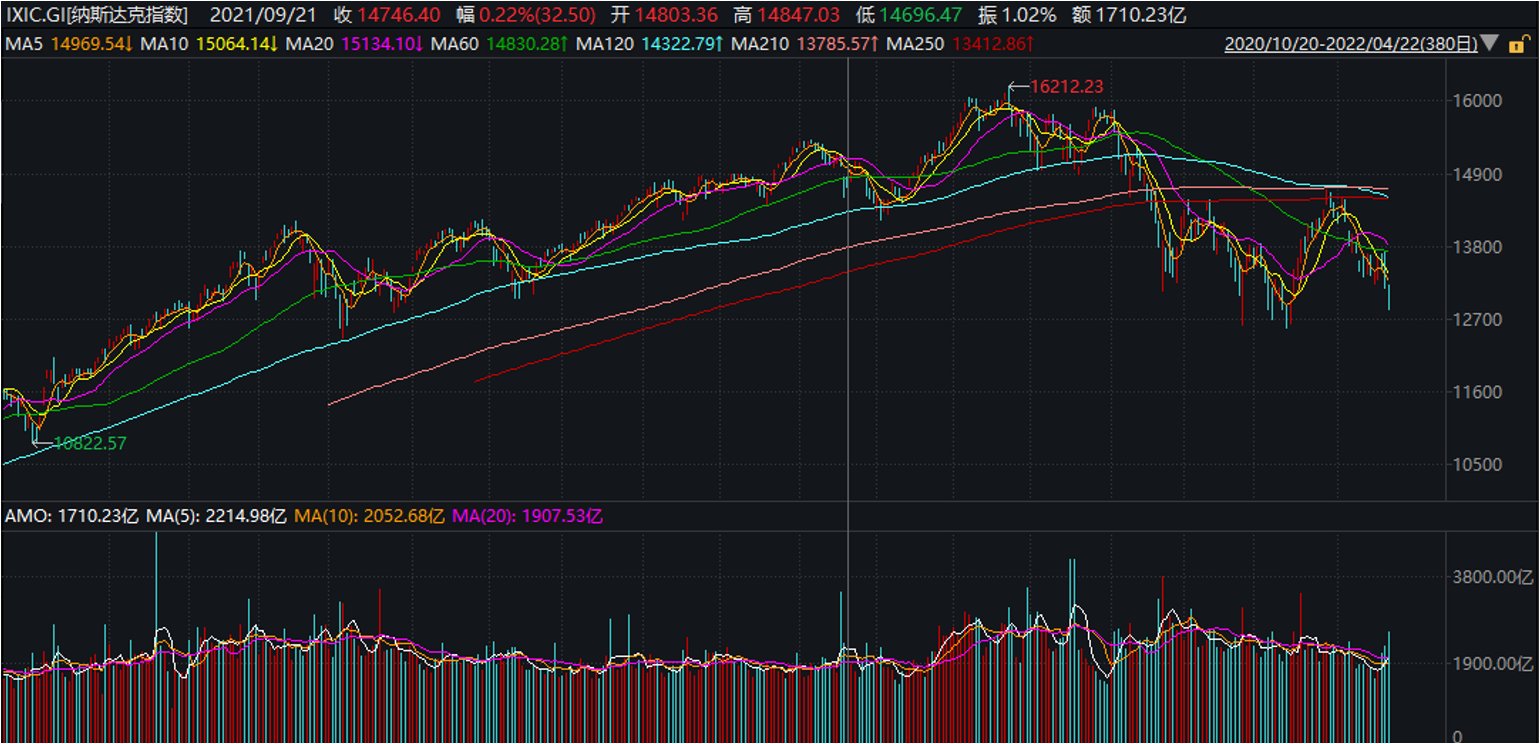The height and width of the screenshot is (744, 1540).
Task: Click the 14900 price axis label
Action: pos(1476,174)
